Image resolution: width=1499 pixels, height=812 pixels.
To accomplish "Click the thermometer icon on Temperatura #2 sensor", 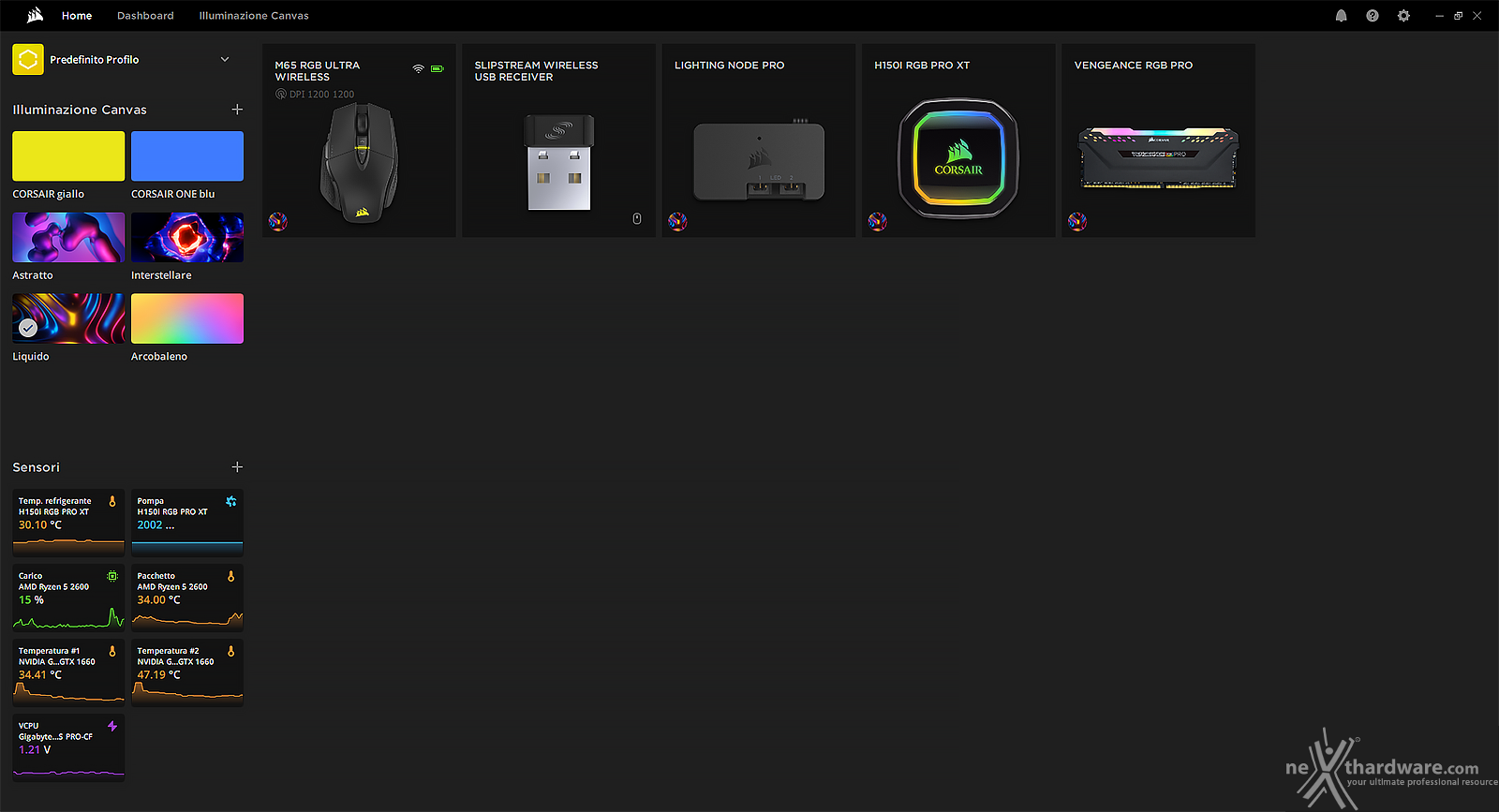I will [230, 651].
